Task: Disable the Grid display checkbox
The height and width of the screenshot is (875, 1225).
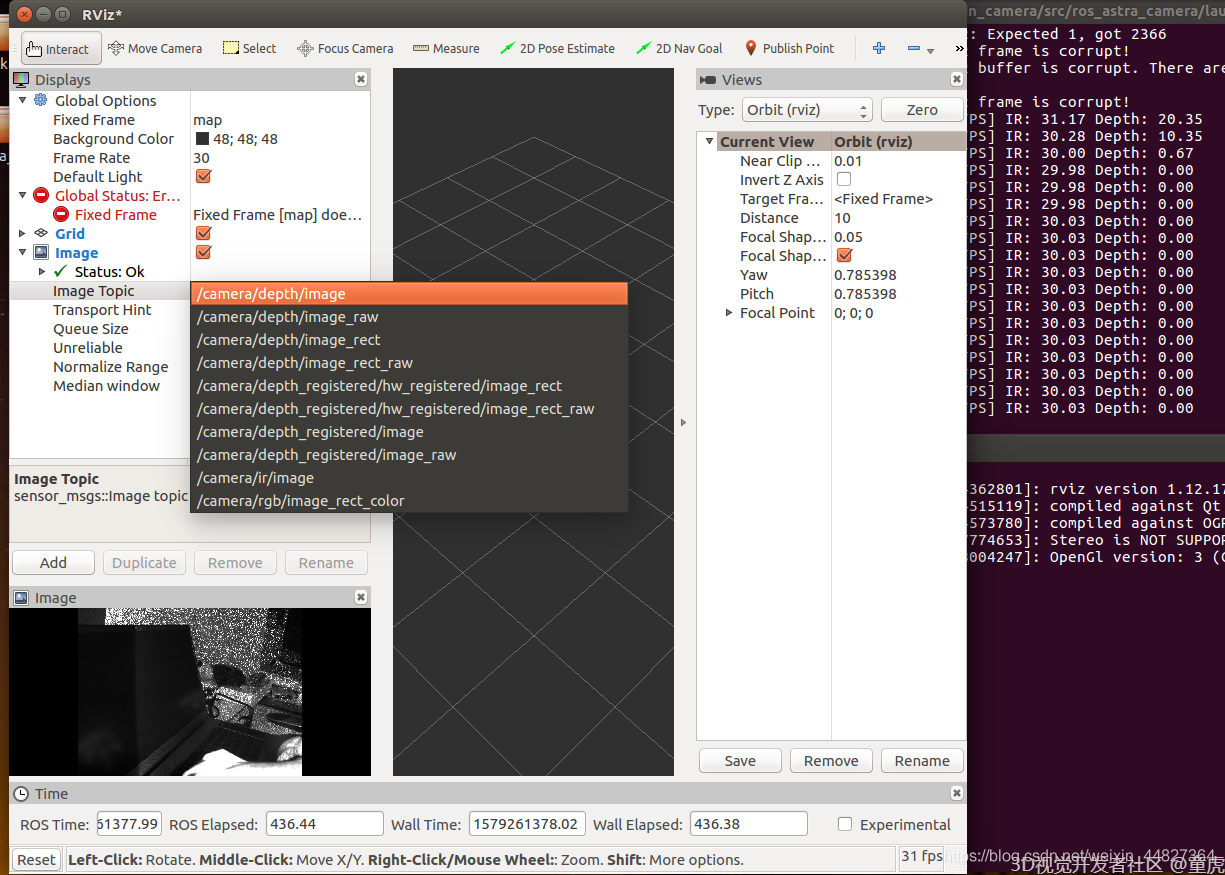Action: [203, 233]
